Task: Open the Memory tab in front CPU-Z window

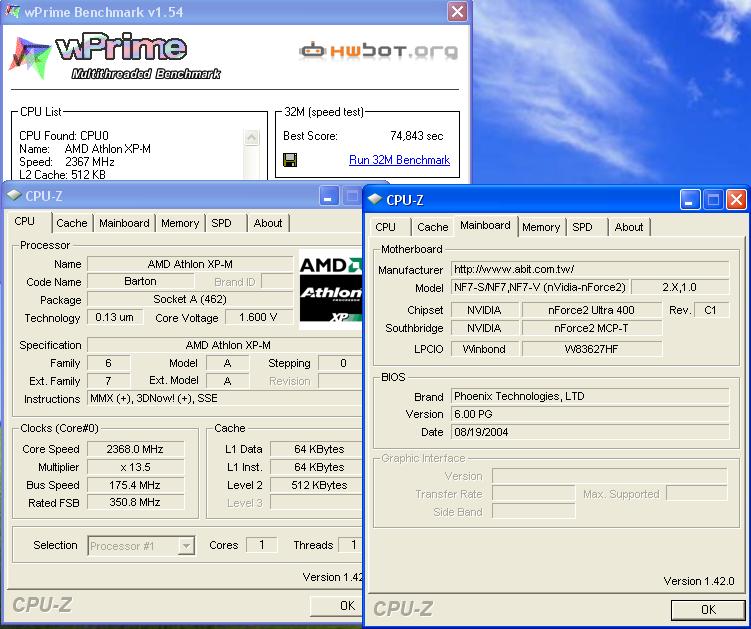Action: click(x=541, y=227)
